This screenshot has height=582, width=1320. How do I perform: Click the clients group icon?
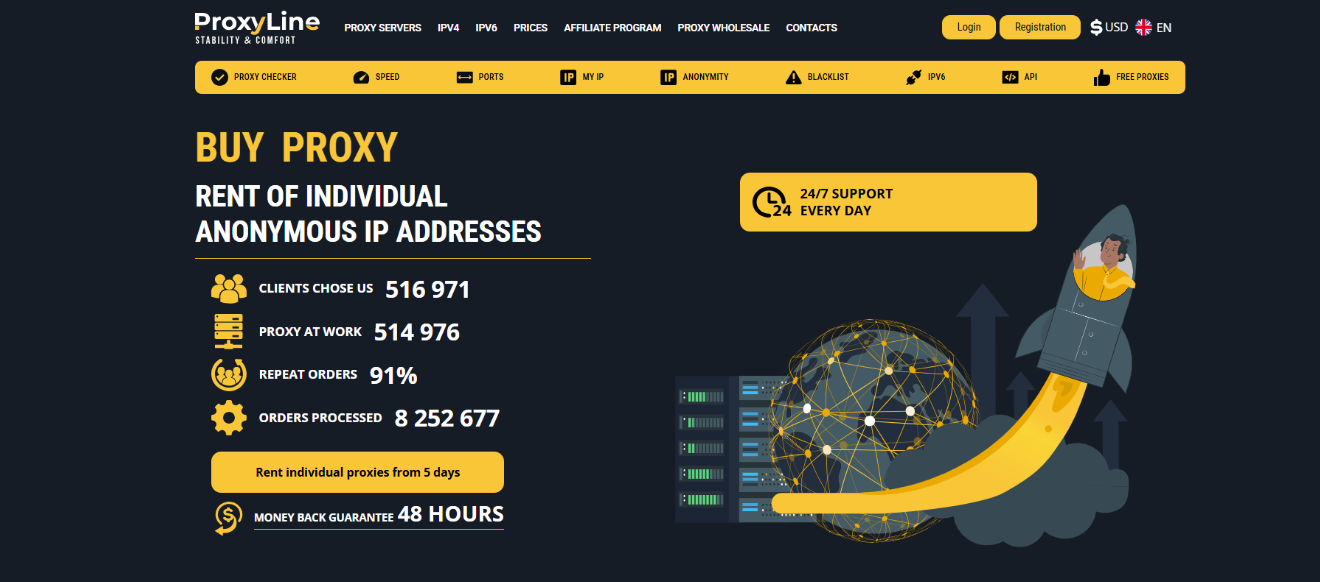pyautogui.click(x=229, y=288)
